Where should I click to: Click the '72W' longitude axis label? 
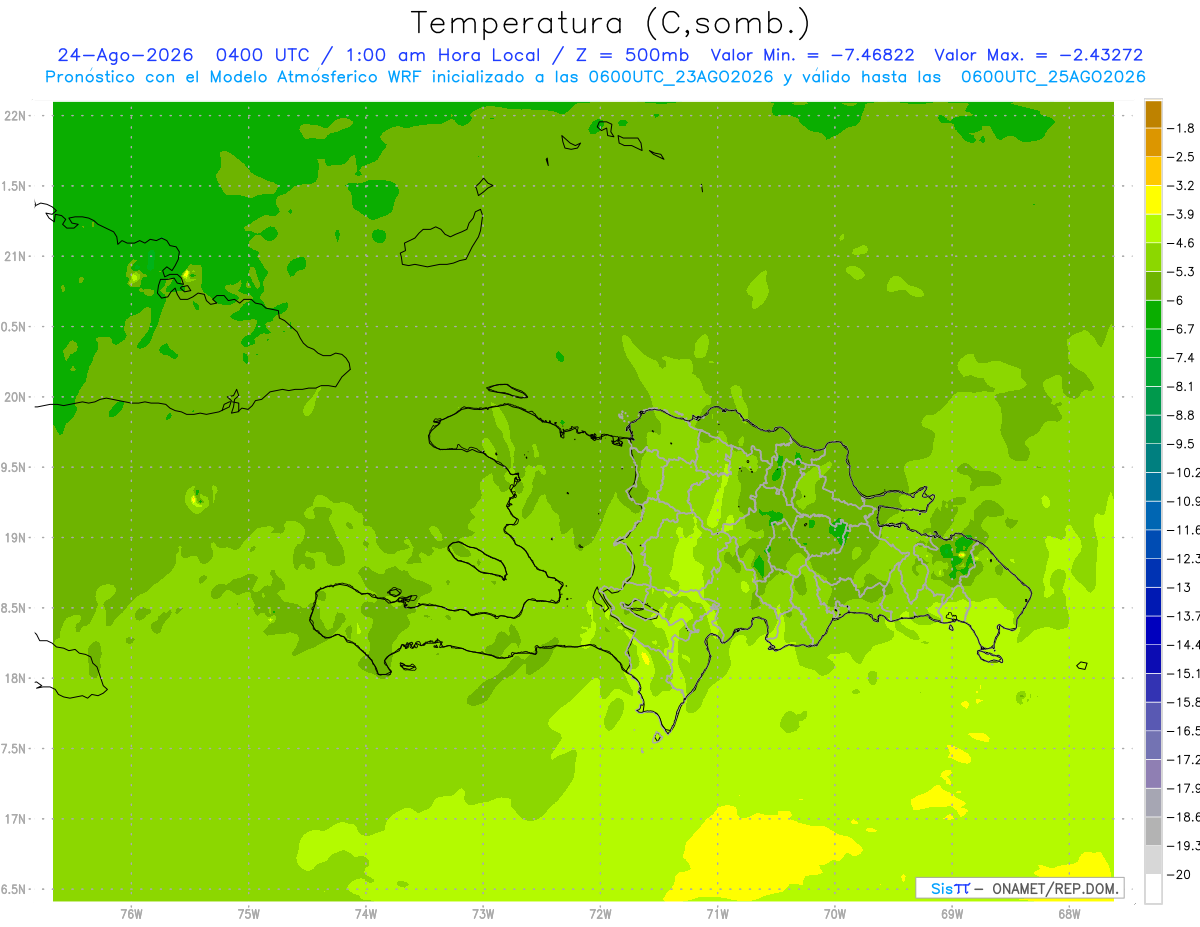click(600, 914)
